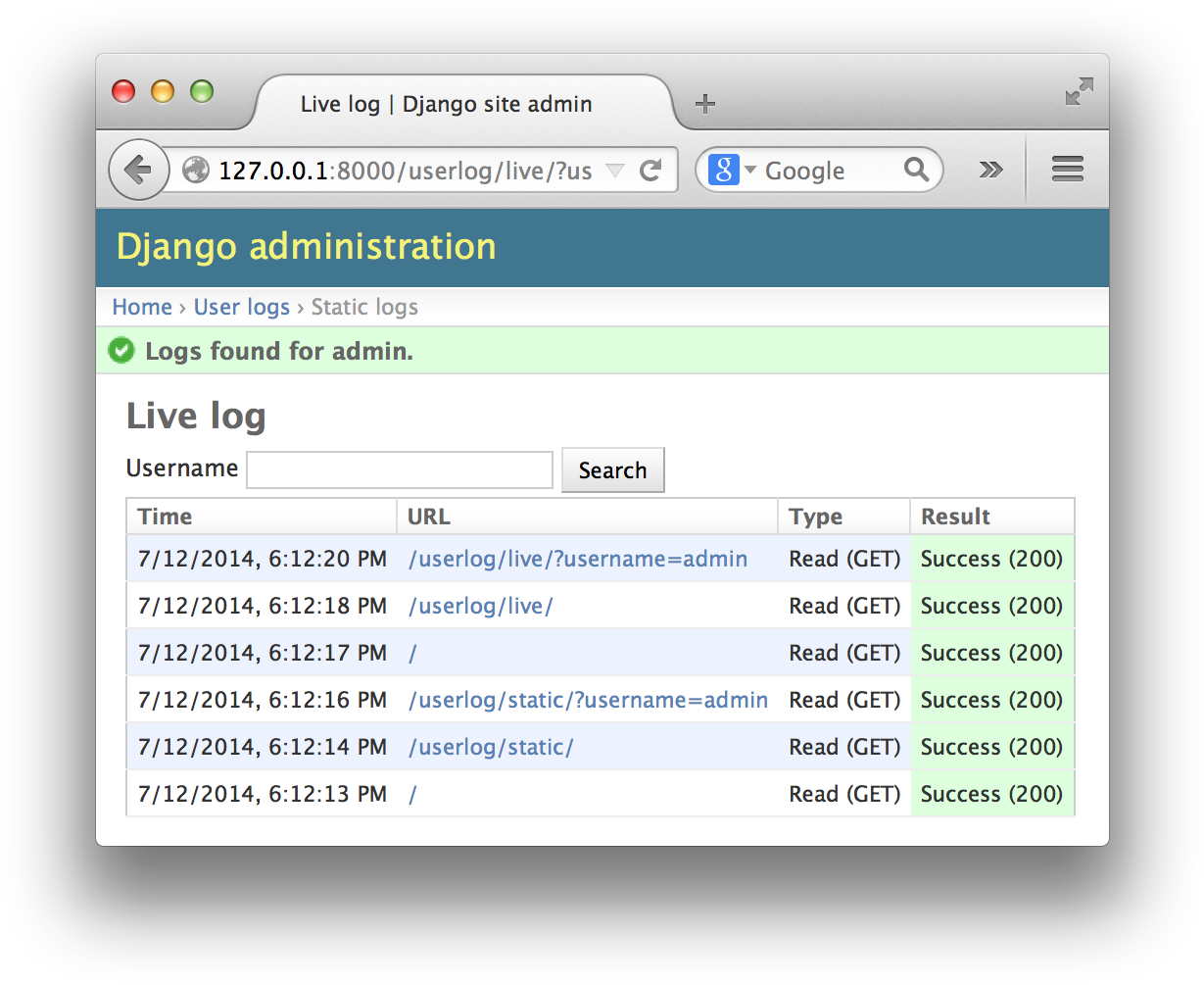Select the Live log browser tab
The height and width of the screenshot is (985, 1204).
(465, 104)
